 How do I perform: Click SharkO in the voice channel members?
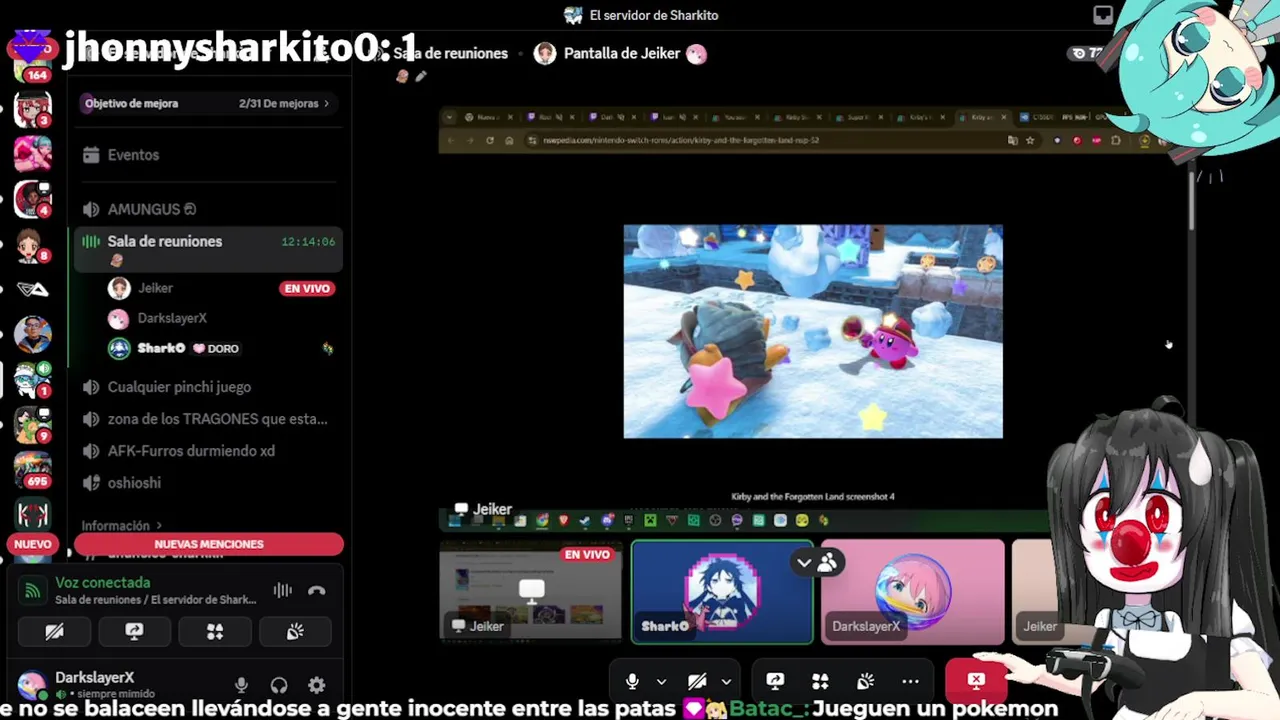[x=160, y=348]
